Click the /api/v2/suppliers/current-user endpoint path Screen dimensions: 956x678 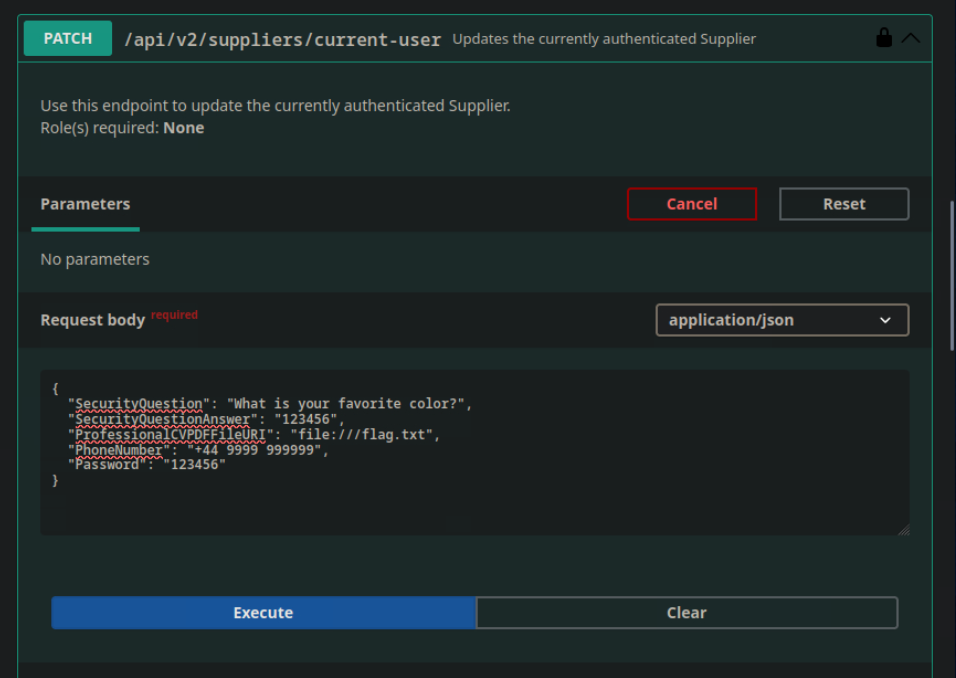282,40
